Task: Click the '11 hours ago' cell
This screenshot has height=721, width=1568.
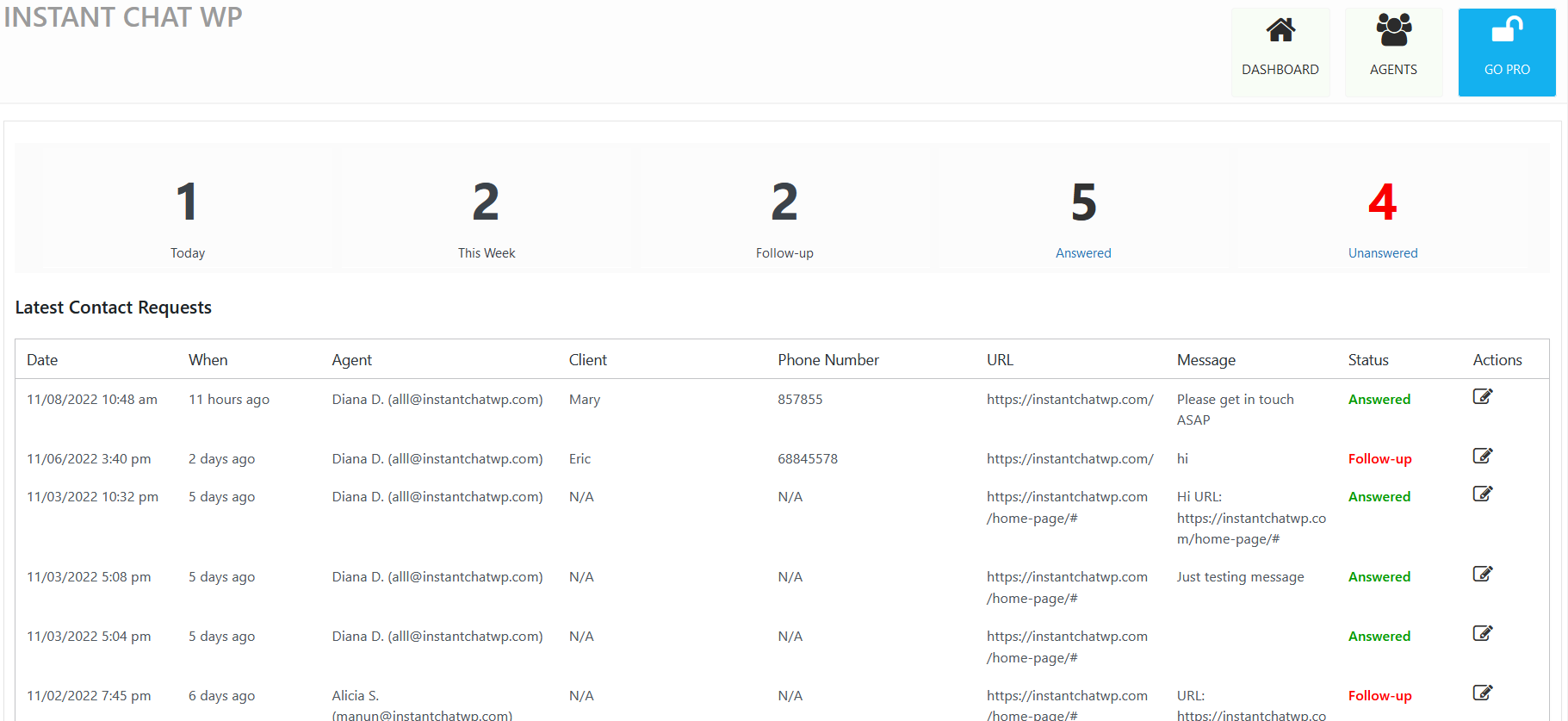Action: (x=229, y=400)
